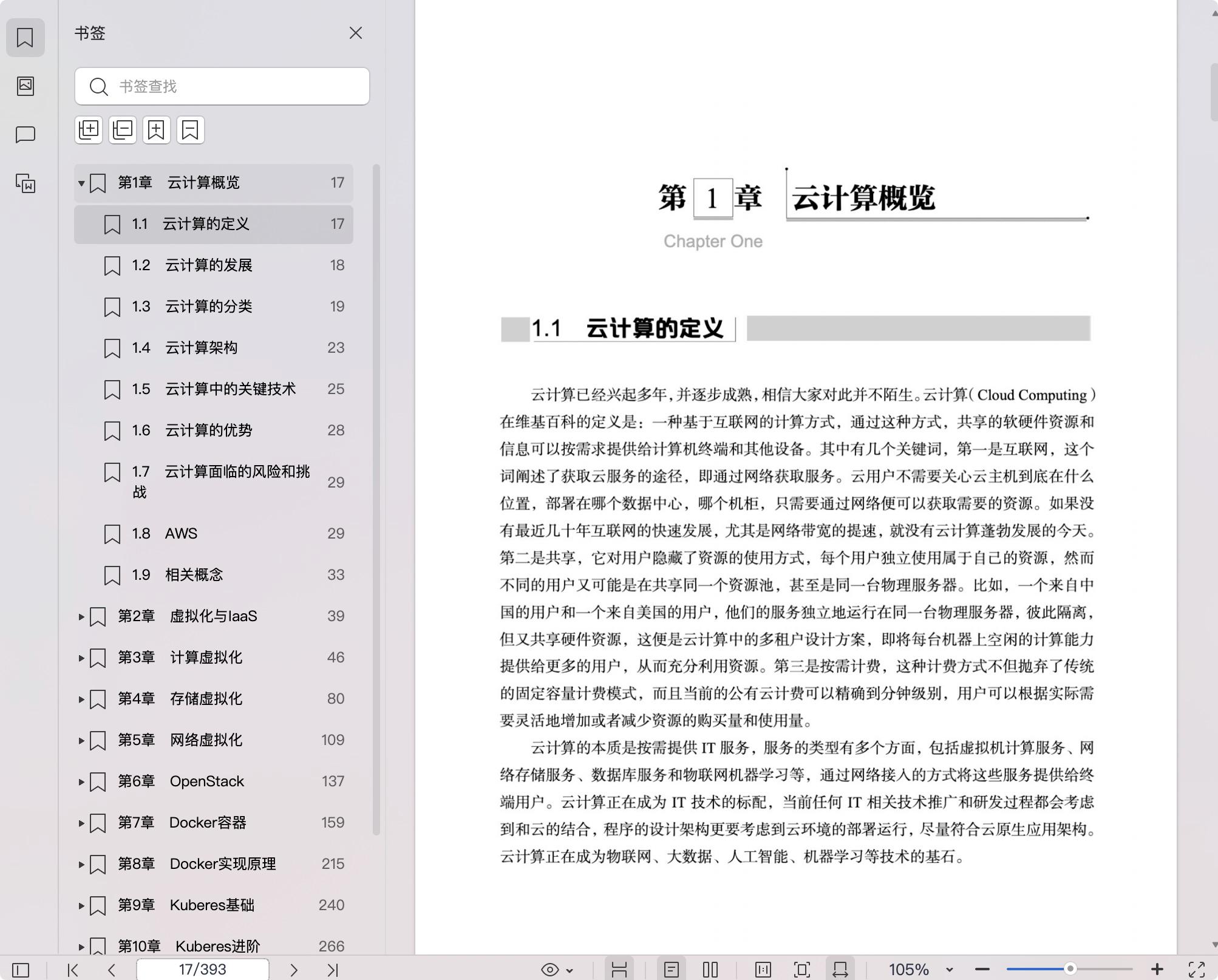Click the document vertical scrollbar thumb
Viewport: 1218px width, 980px height.
(x=1214, y=91)
